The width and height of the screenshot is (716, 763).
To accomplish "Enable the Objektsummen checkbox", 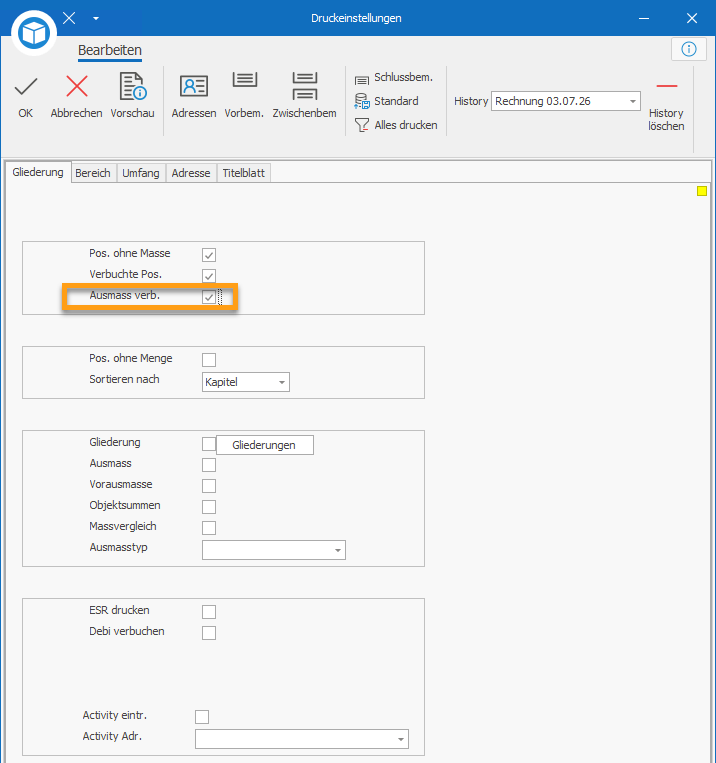I will point(209,507).
